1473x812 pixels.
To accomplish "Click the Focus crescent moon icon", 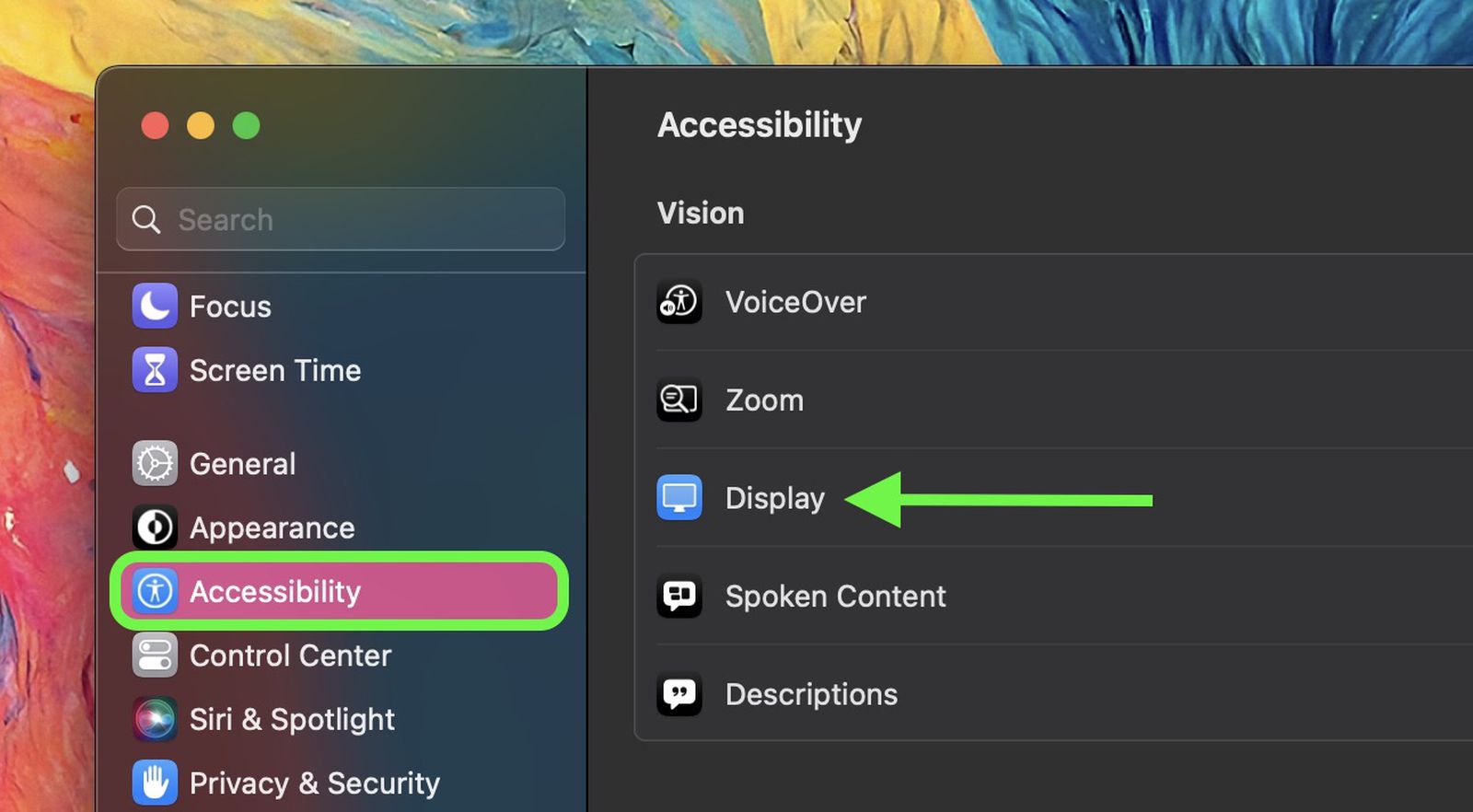I will pos(155,306).
